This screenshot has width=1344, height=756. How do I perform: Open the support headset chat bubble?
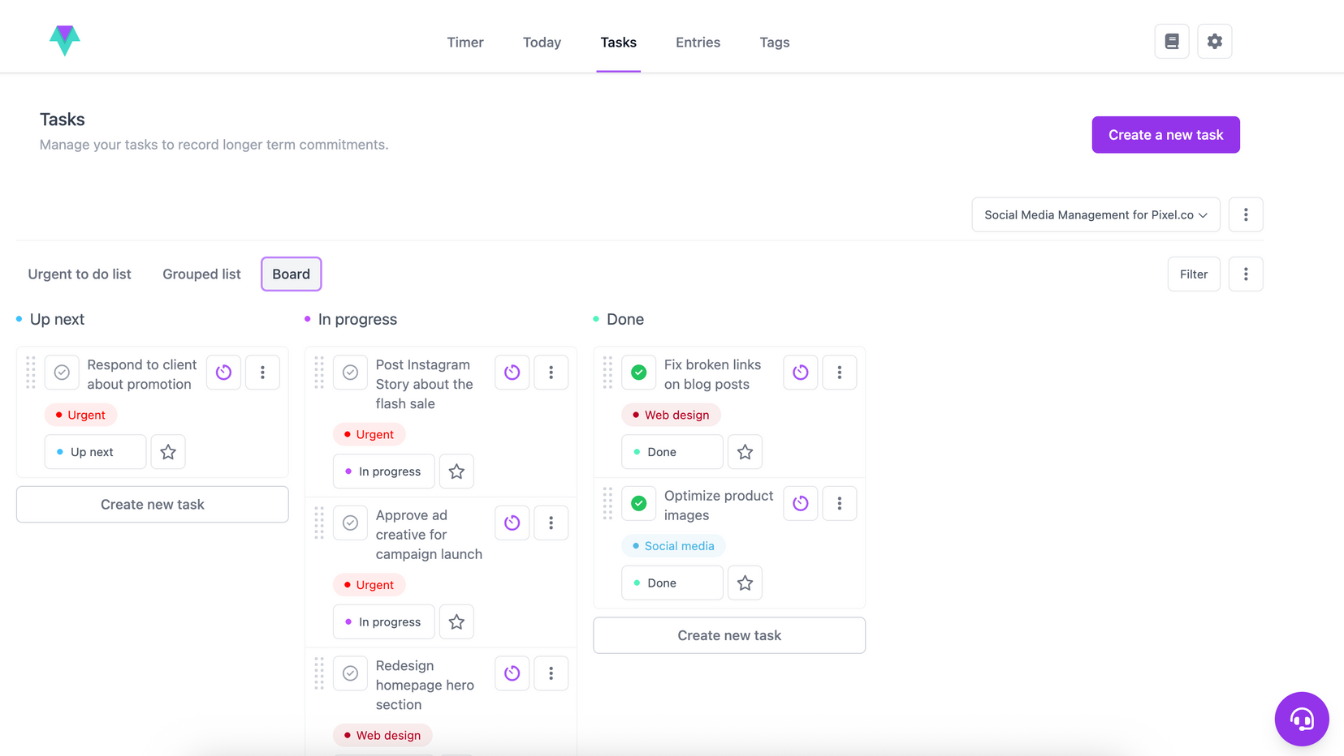(x=1301, y=718)
